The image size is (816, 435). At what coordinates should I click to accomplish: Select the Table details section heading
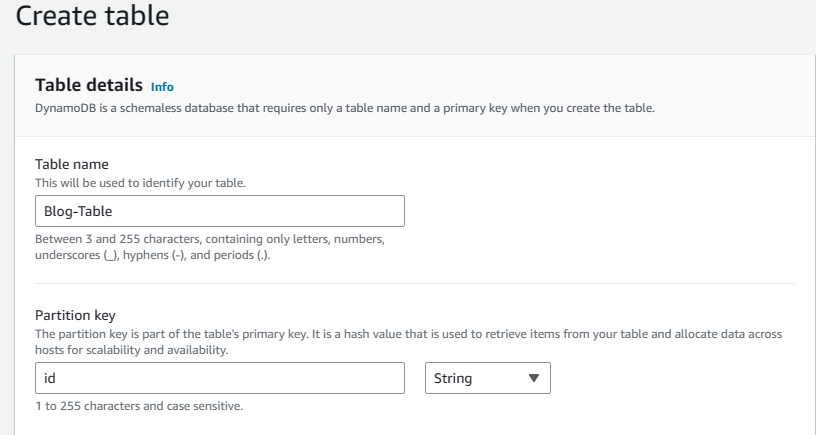(89, 86)
